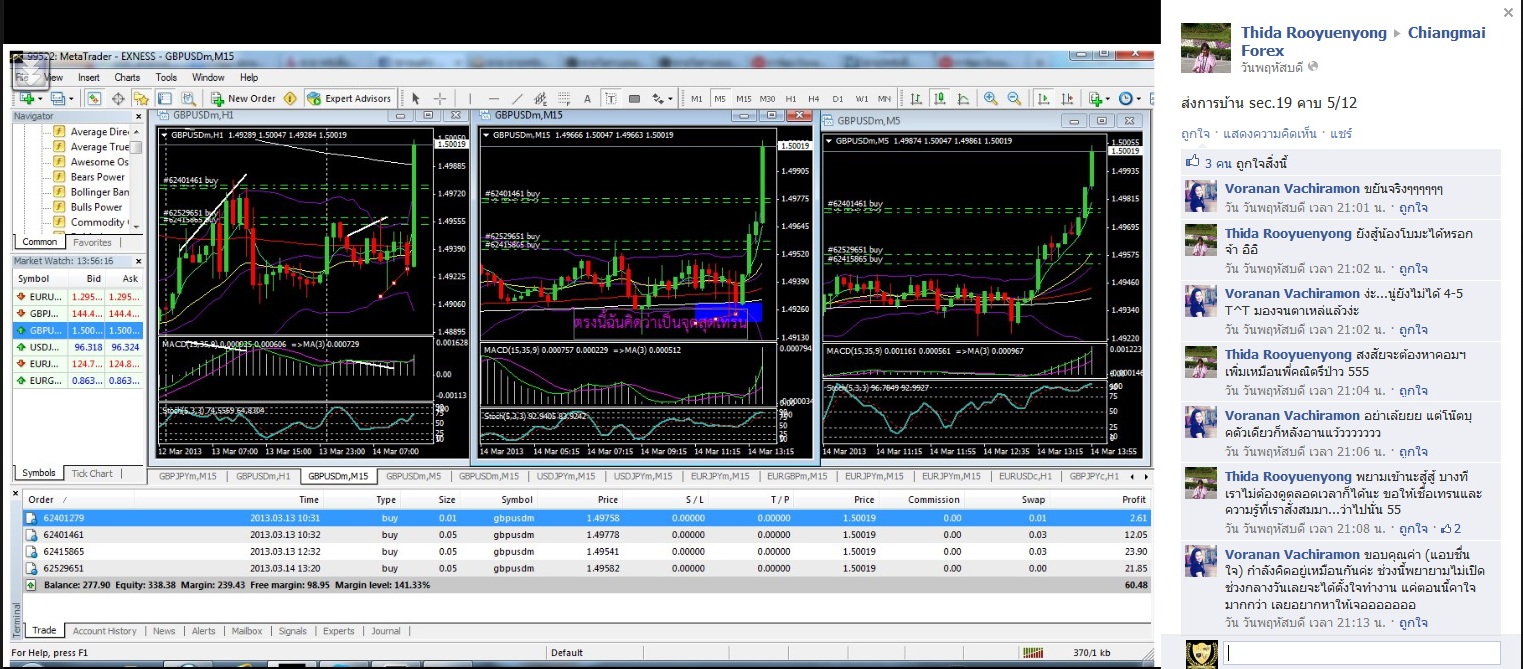Toggle the Market Watch toolbar icon
Viewport: 1523px width, 669px height.
tap(93, 98)
